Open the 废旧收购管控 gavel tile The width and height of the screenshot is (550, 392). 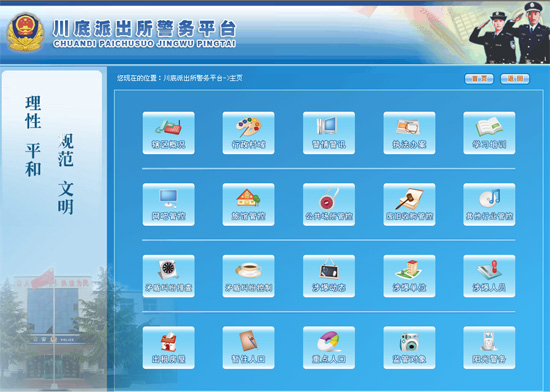(x=409, y=204)
